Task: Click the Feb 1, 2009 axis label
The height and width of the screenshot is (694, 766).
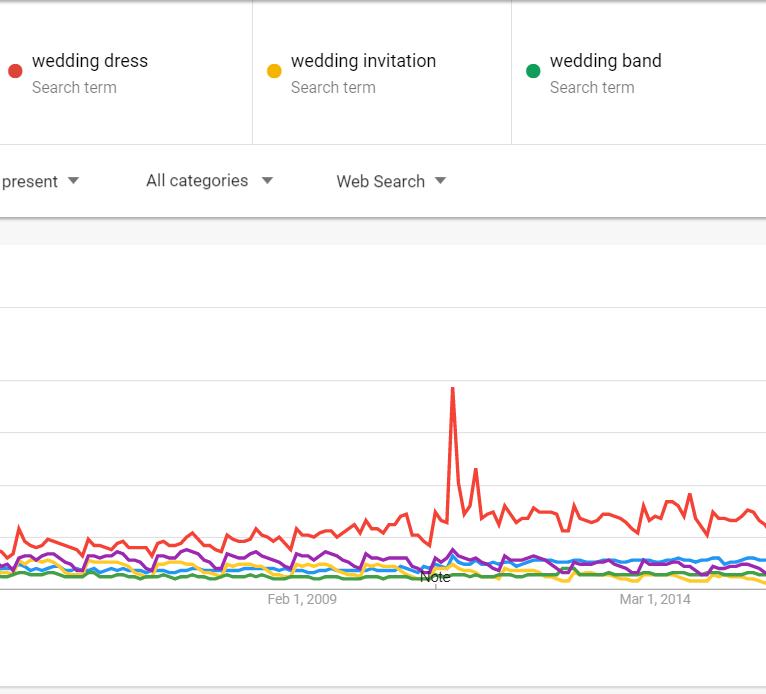Action: point(302,599)
